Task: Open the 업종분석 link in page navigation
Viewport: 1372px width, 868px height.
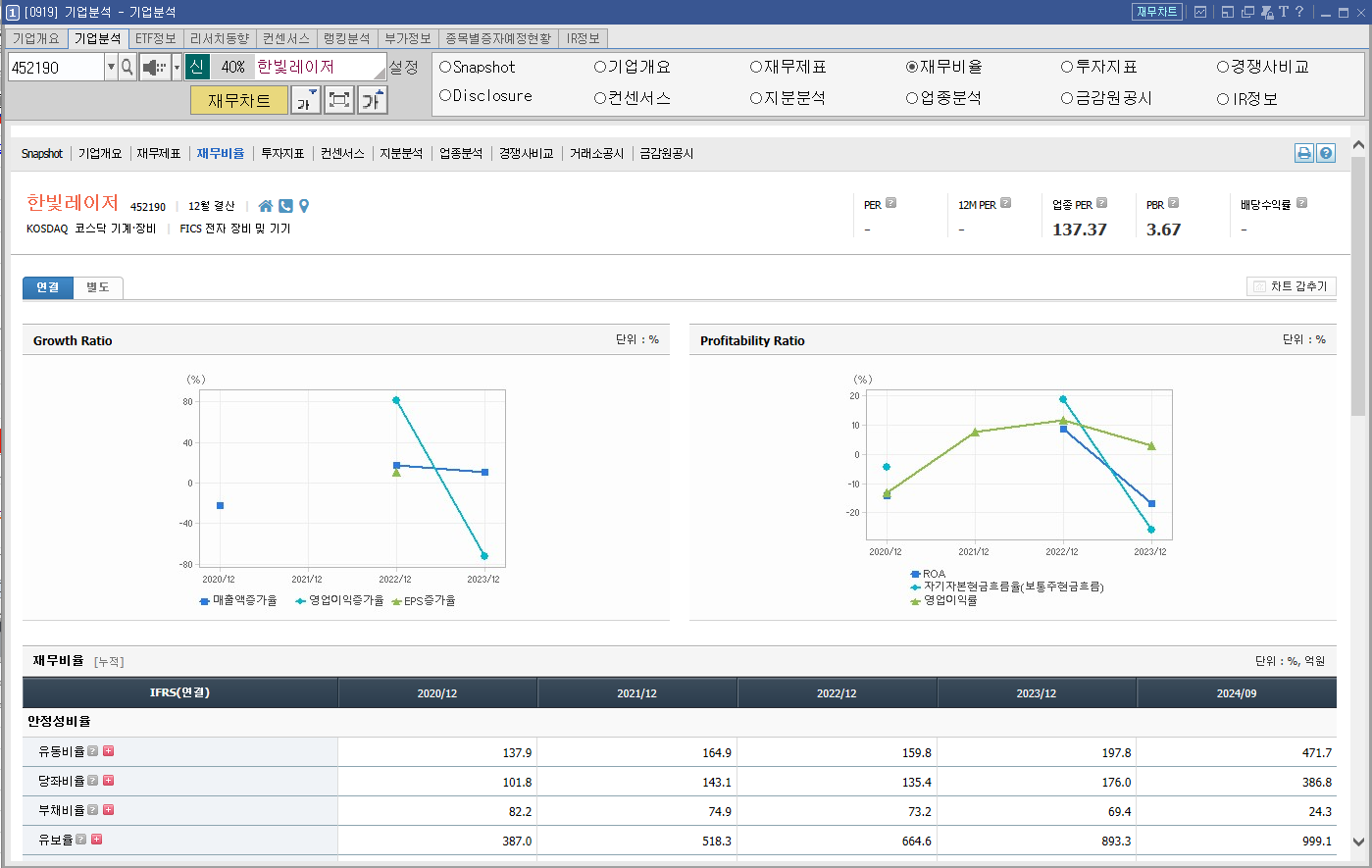Action: pyautogui.click(x=461, y=153)
